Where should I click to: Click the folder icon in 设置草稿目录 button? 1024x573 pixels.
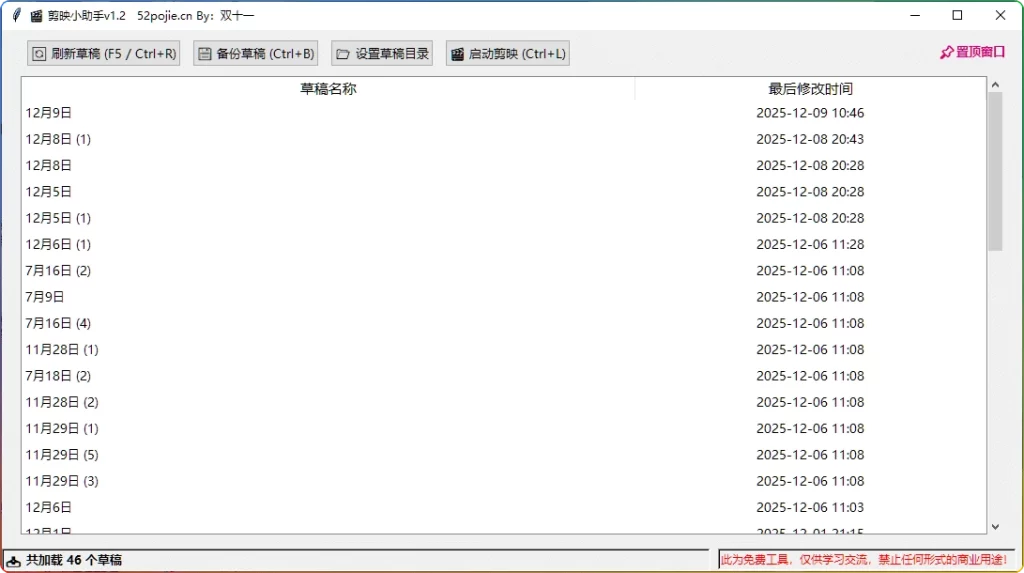(343, 54)
